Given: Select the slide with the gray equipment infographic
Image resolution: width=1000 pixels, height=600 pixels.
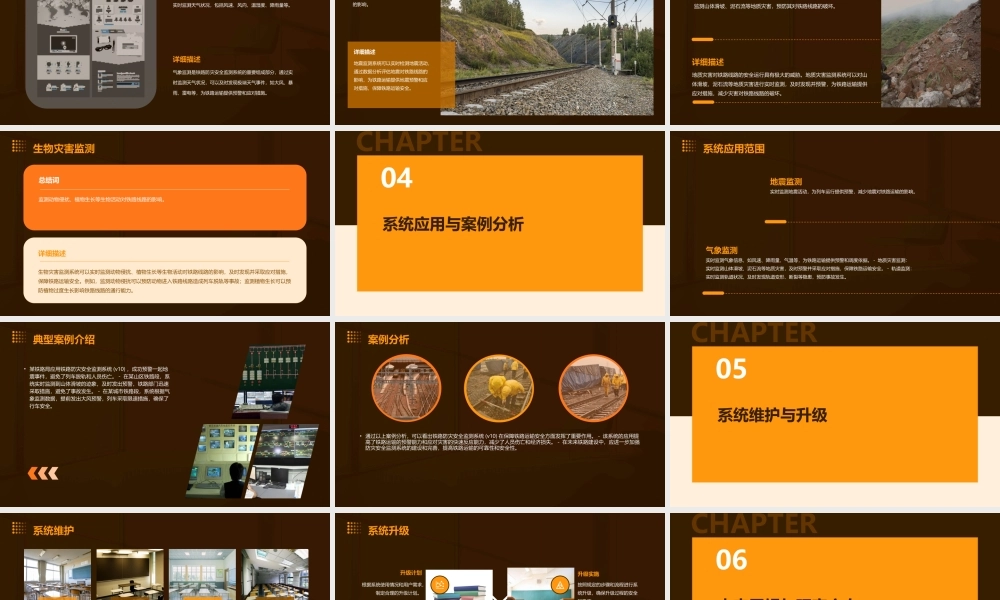Looking at the screenshot, I should click(165, 62).
